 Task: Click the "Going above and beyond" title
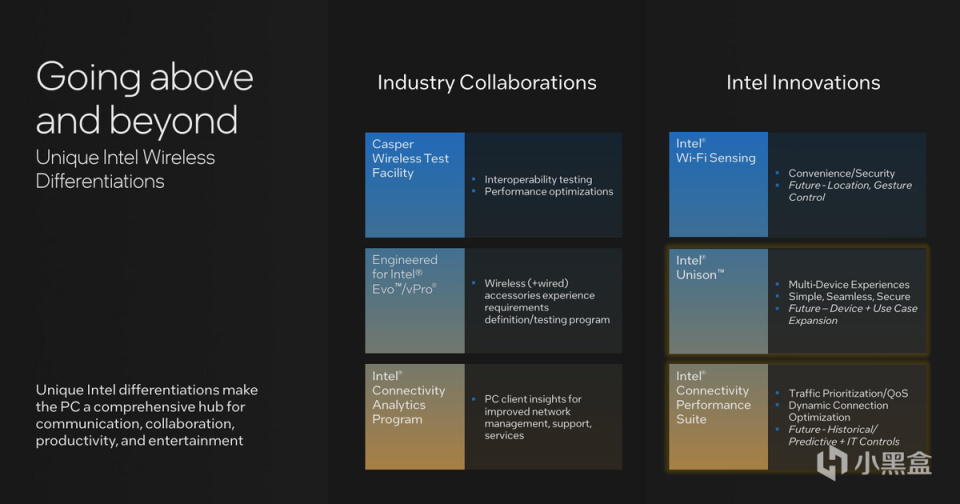tap(144, 99)
